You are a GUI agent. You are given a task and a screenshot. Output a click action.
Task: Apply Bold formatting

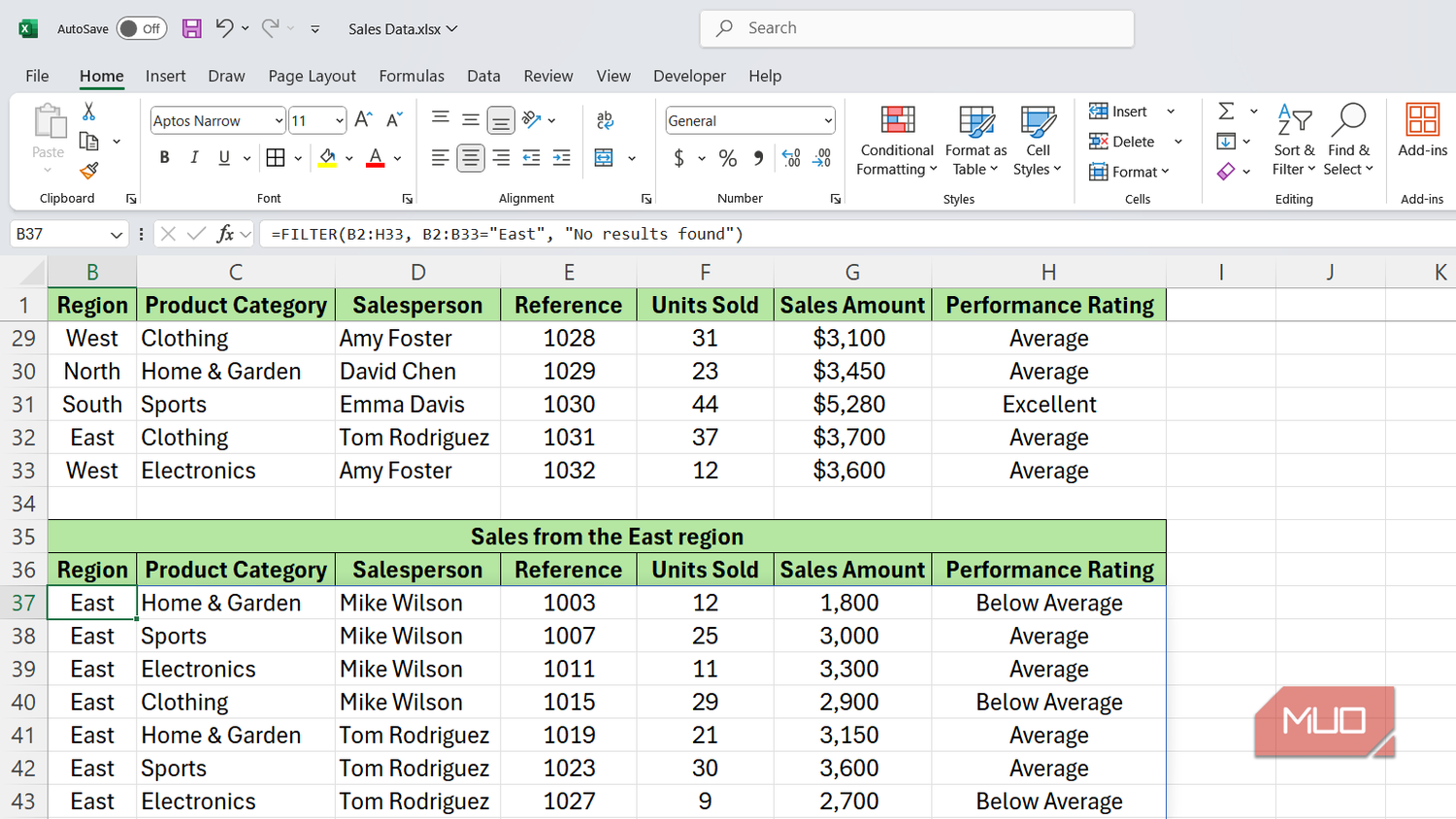(x=164, y=157)
